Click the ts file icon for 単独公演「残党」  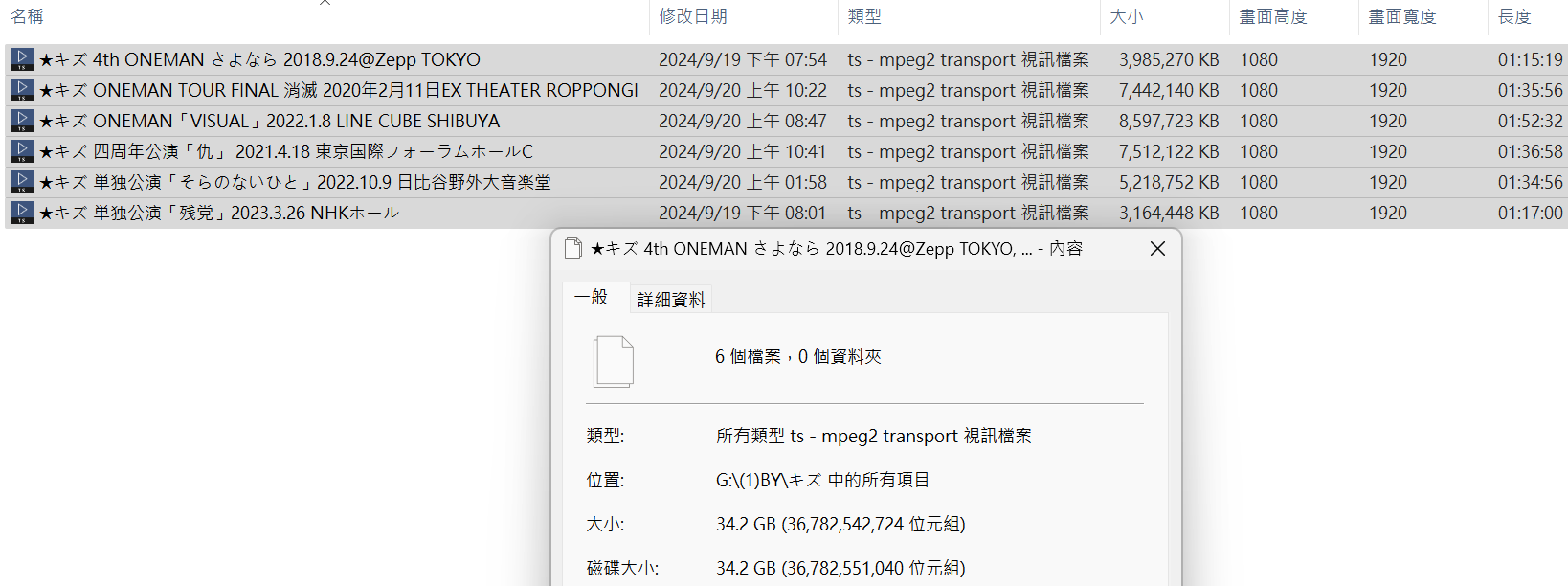click(21, 213)
